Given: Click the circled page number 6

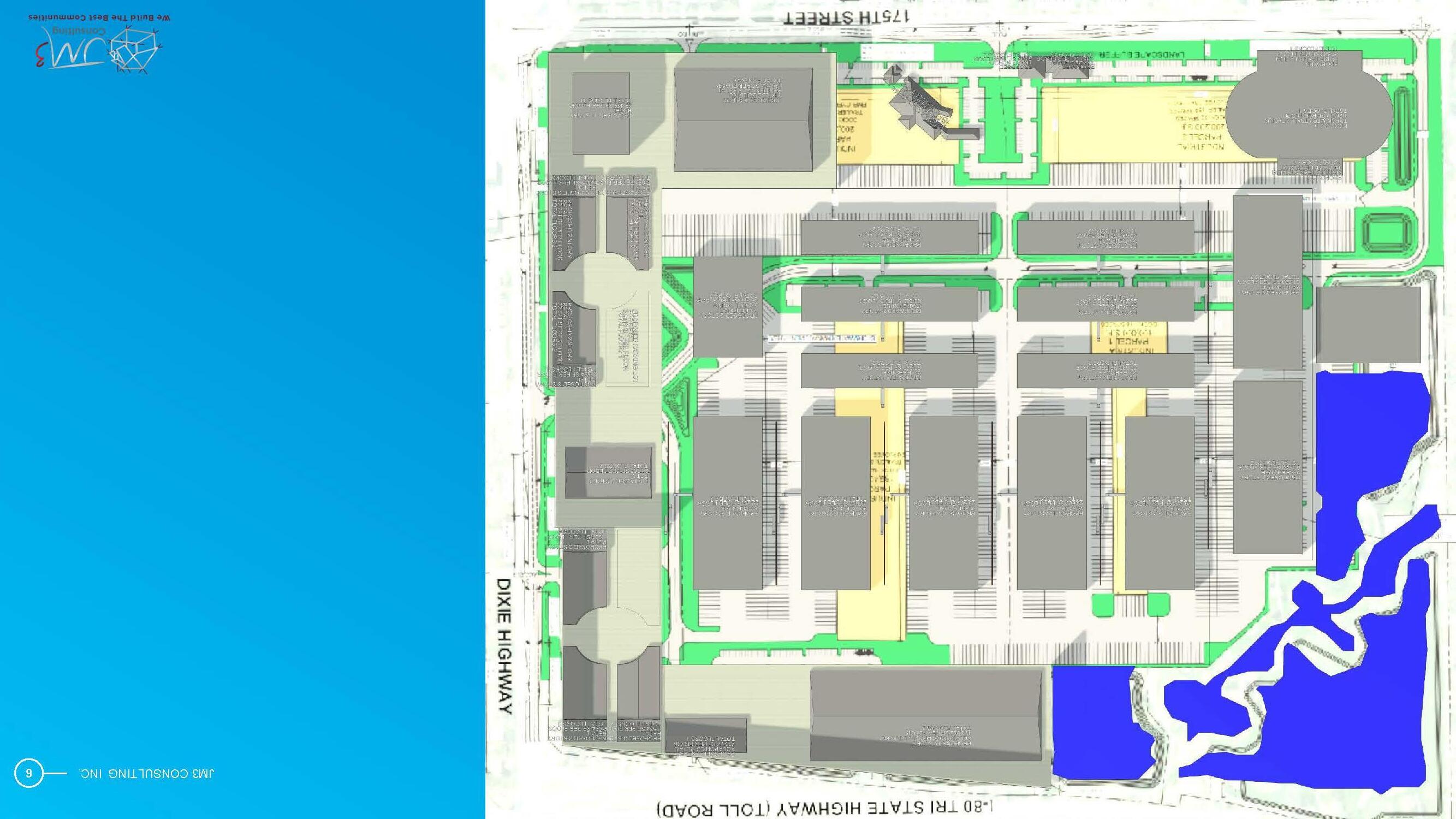Looking at the screenshot, I should pyautogui.click(x=28, y=773).
